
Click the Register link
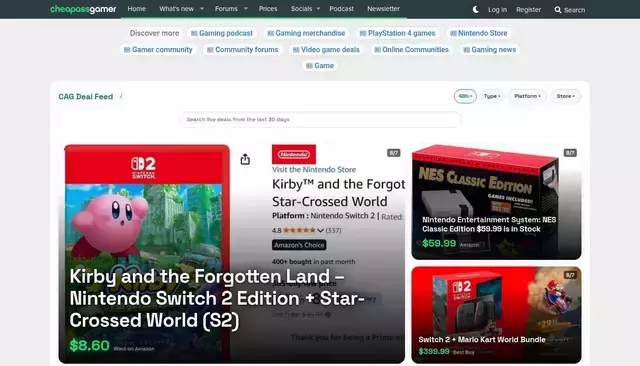[x=528, y=10]
